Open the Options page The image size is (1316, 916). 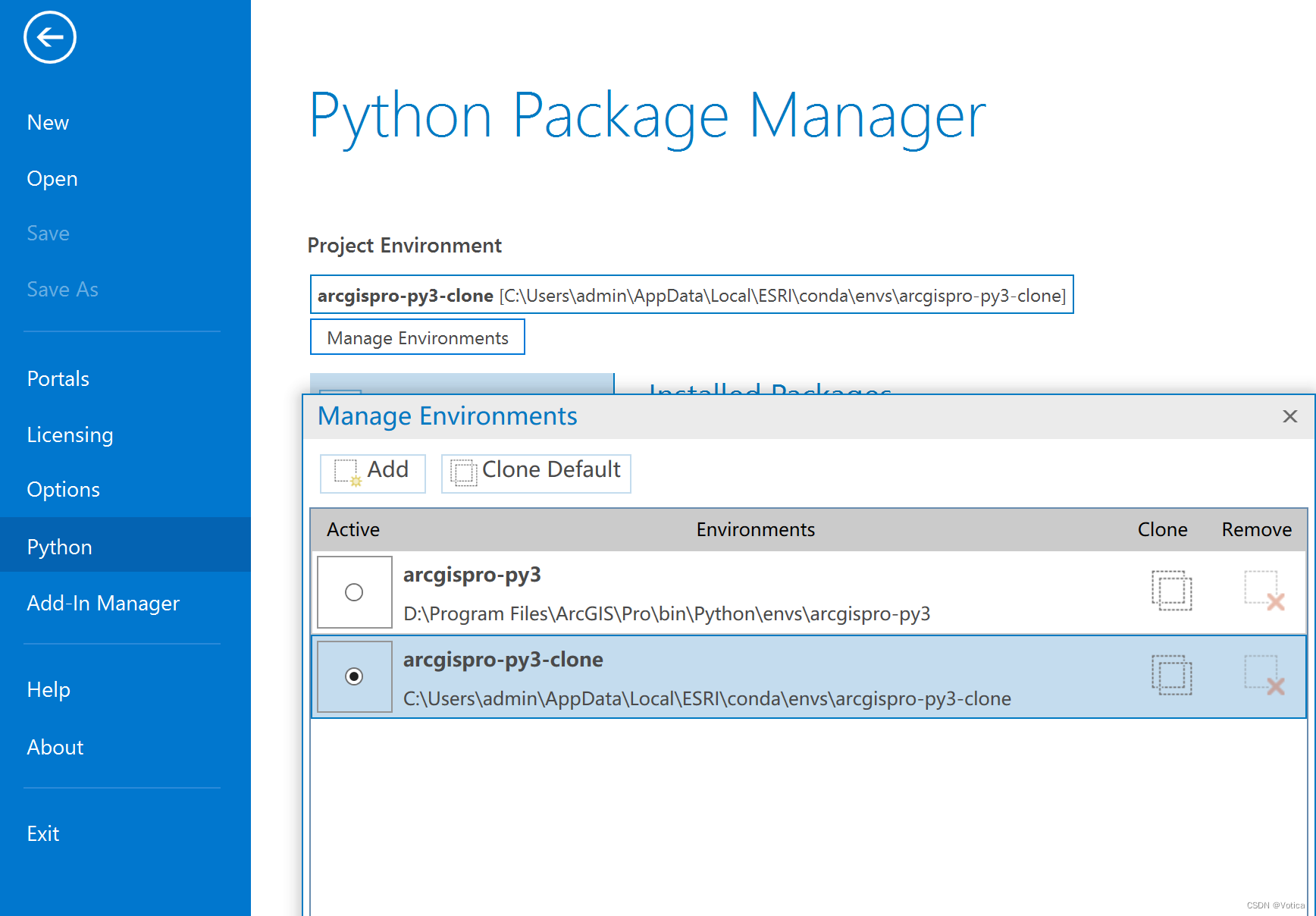64,490
